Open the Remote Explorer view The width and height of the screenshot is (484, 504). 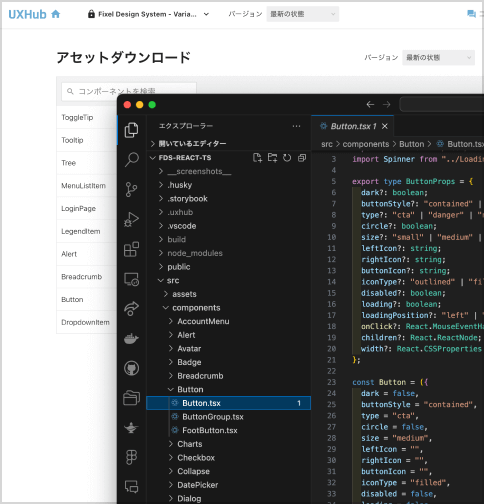[131, 279]
